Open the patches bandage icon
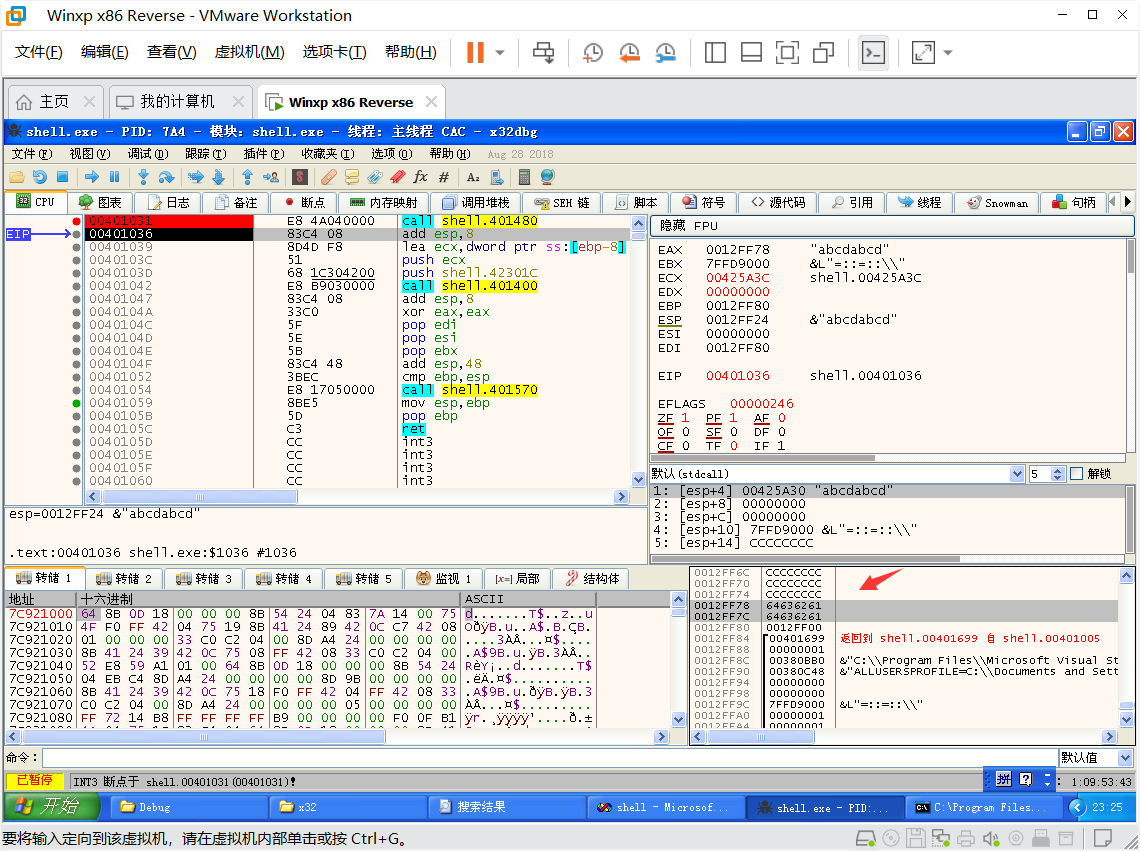This screenshot has width=1140, height=851. [x=329, y=177]
